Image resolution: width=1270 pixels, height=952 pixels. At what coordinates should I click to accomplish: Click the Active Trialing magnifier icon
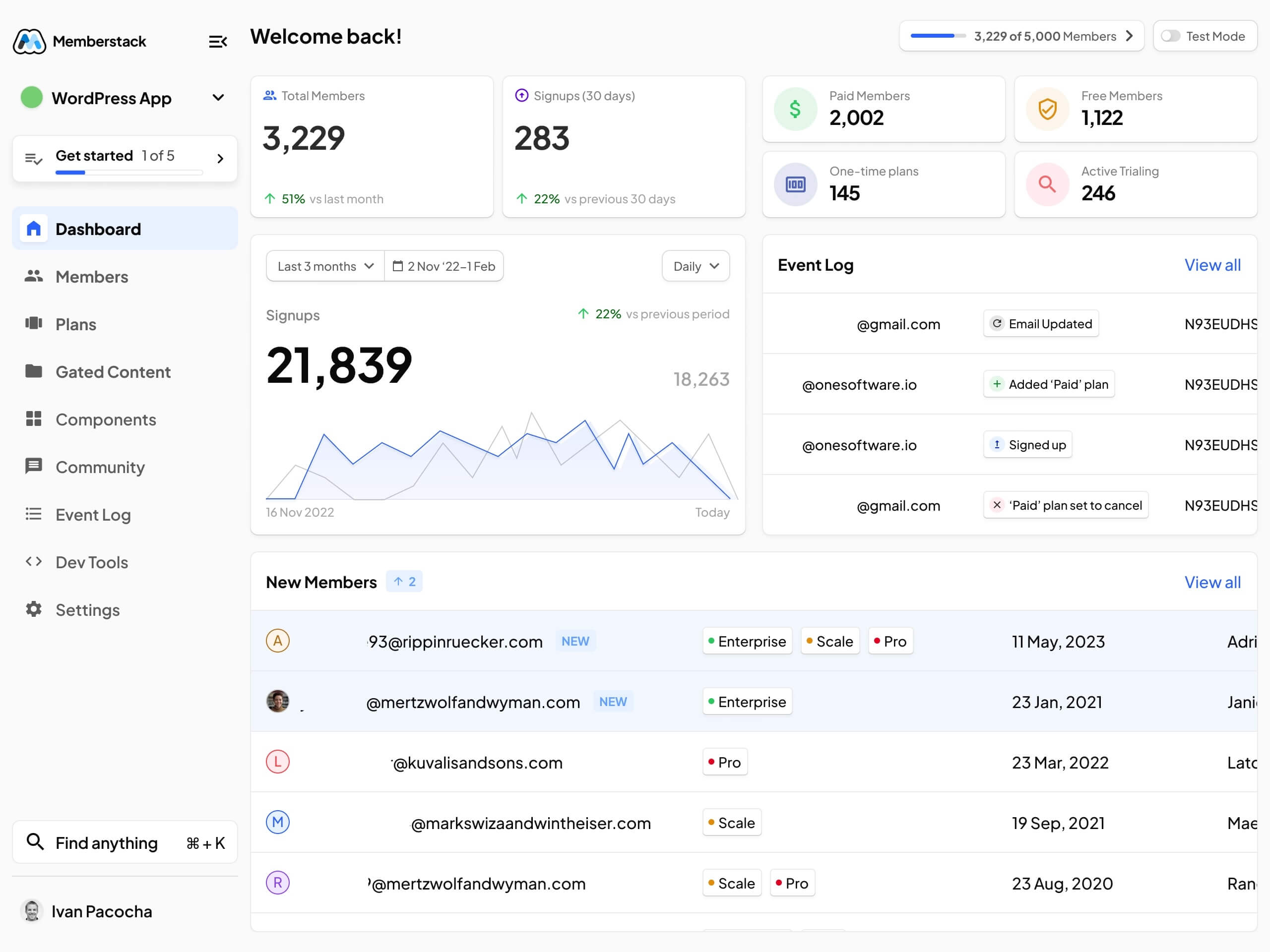tap(1047, 184)
